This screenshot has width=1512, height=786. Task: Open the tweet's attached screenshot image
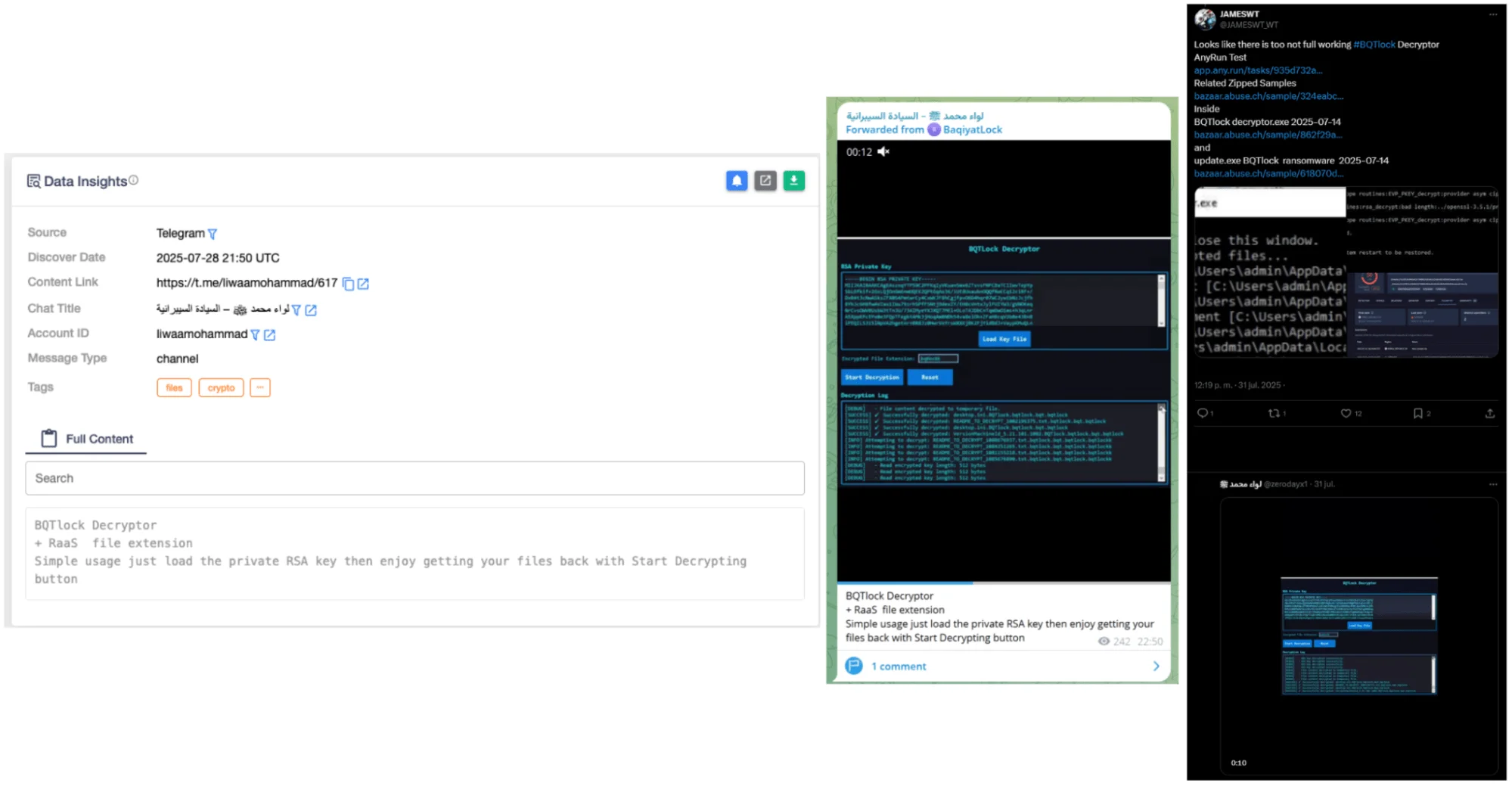coord(1346,272)
